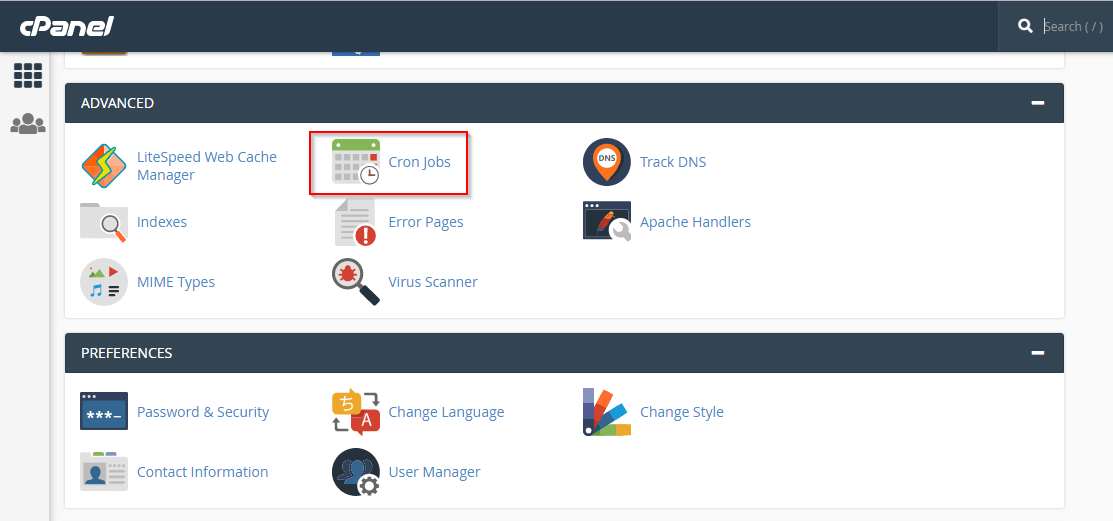Collapse the Preferences section
Viewport: 1113px width, 521px height.
click(1038, 353)
